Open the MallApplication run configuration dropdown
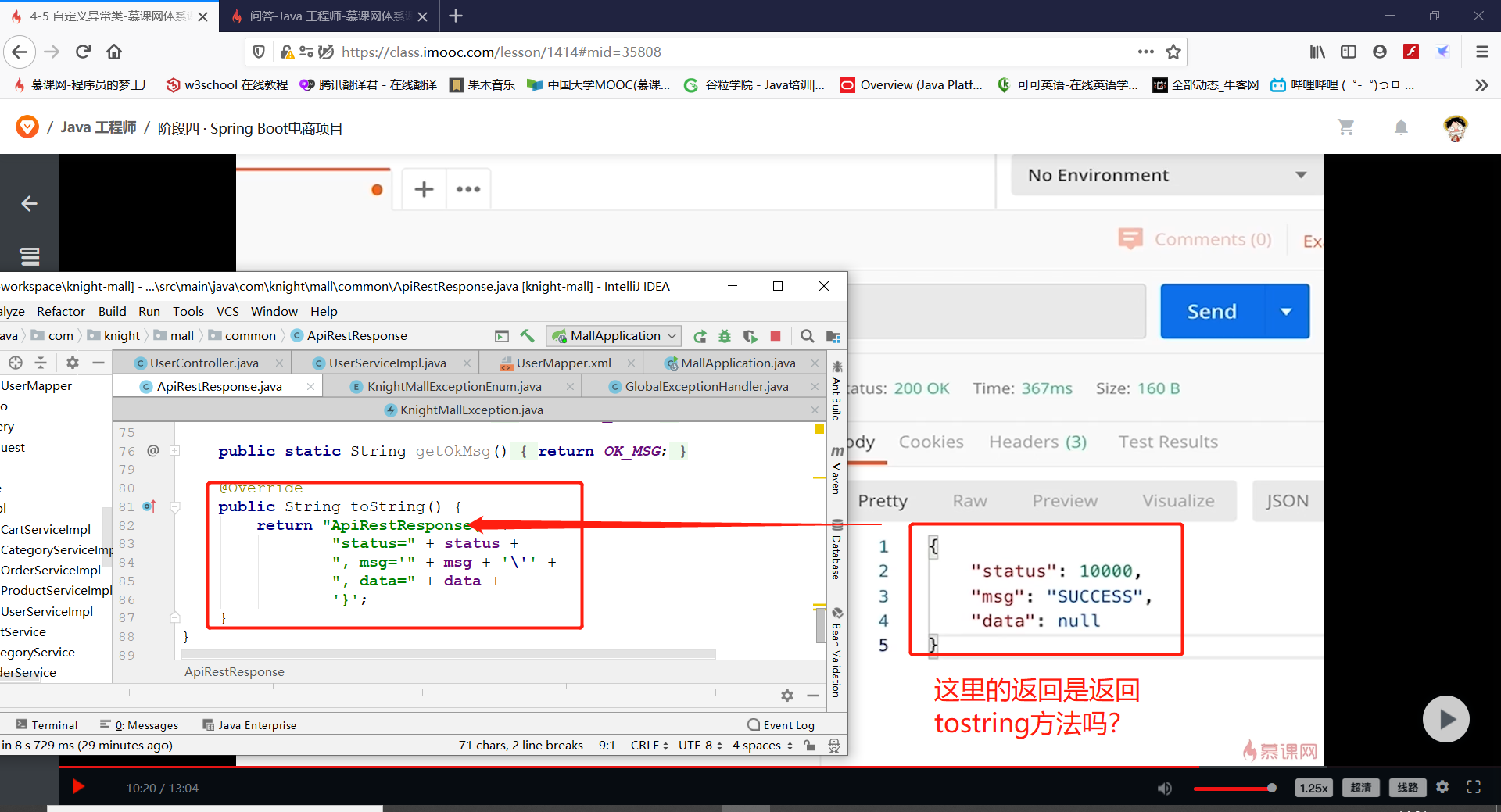1501x812 pixels. (614, 336)
